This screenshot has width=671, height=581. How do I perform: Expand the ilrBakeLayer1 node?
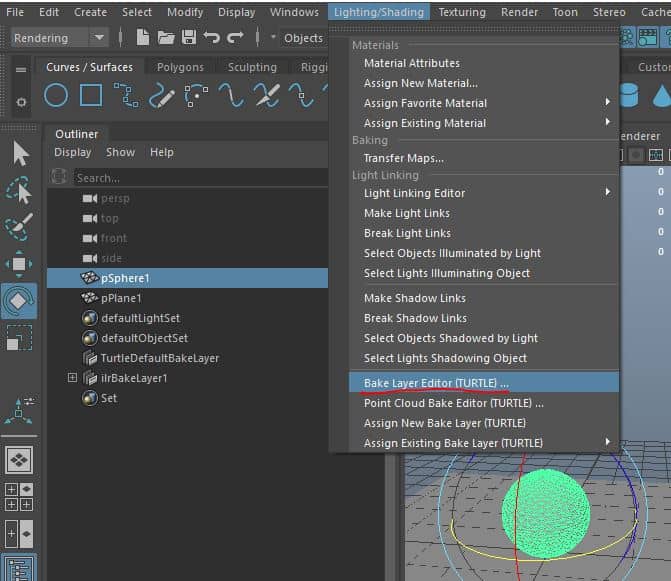(x=72, y=378)
